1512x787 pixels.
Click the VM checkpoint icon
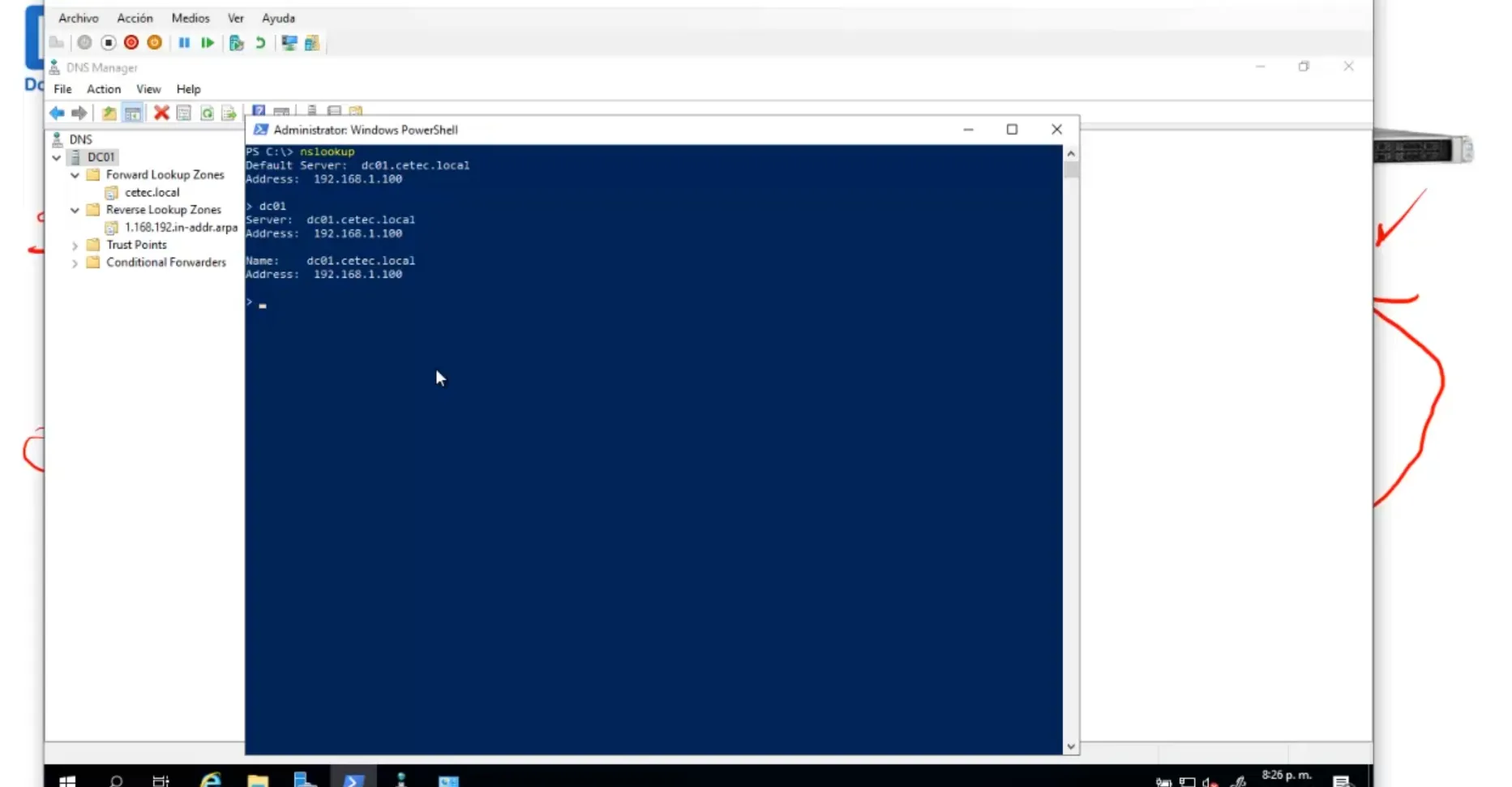coord(237,43)
